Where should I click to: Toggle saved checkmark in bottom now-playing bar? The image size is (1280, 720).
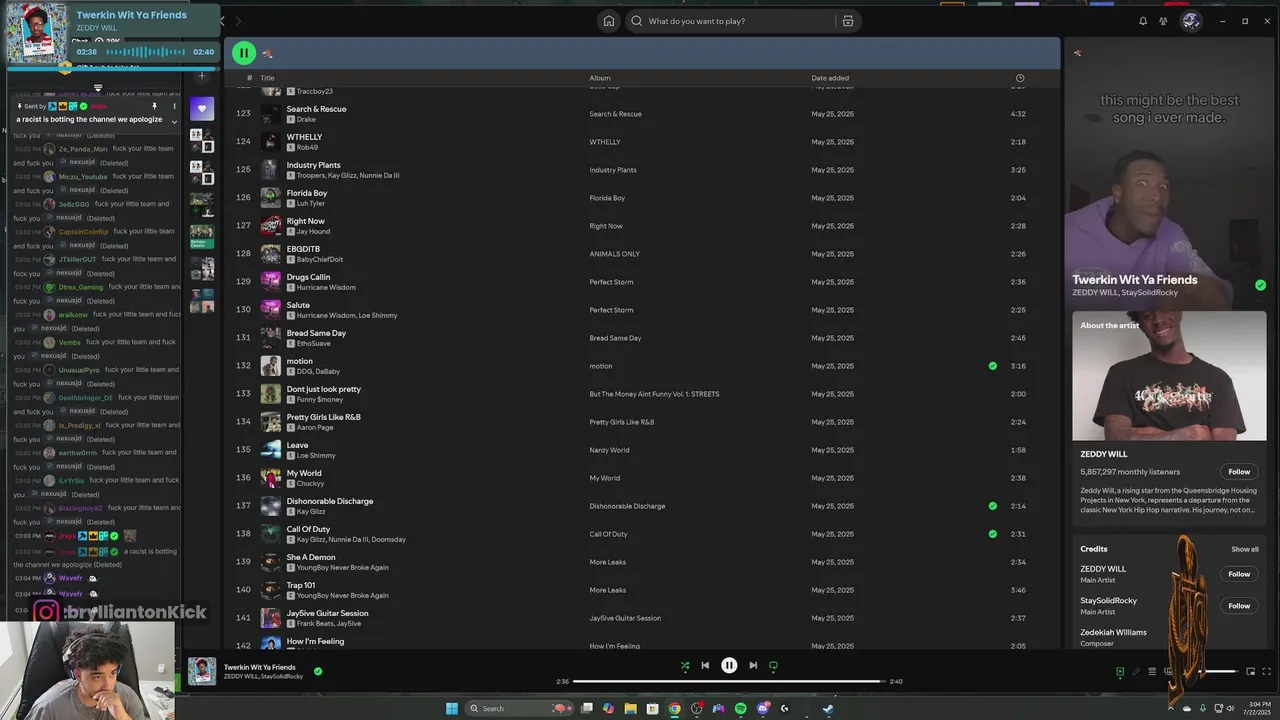click(x=318, y=671)
